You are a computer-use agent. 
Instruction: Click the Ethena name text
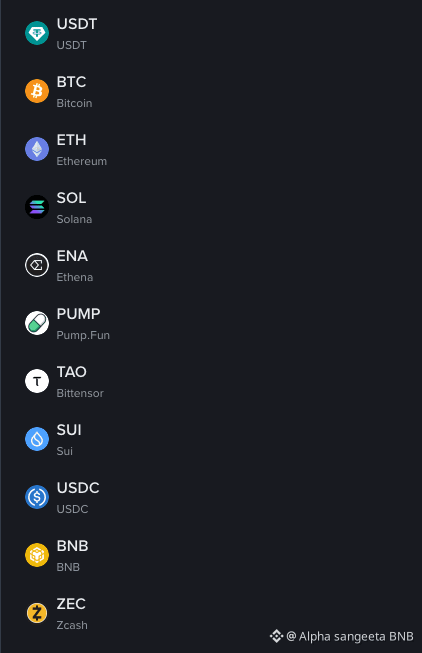(x=75, y=277)
